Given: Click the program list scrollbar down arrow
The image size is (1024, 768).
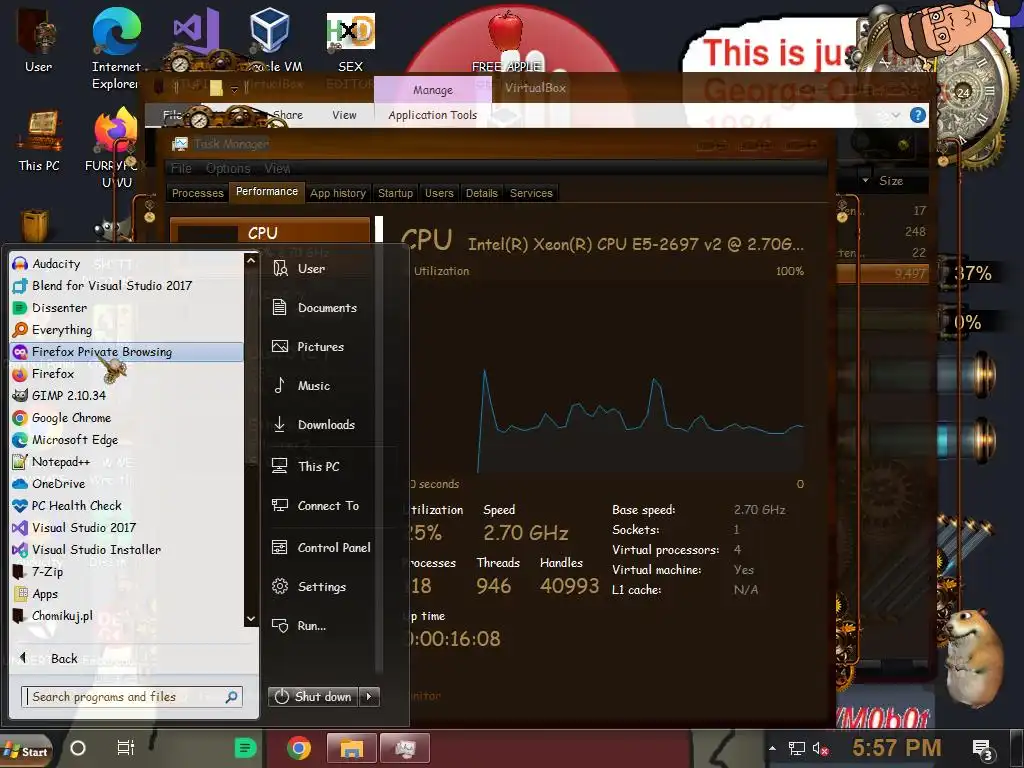Looking at the screenshot, I should click(251, 618).
